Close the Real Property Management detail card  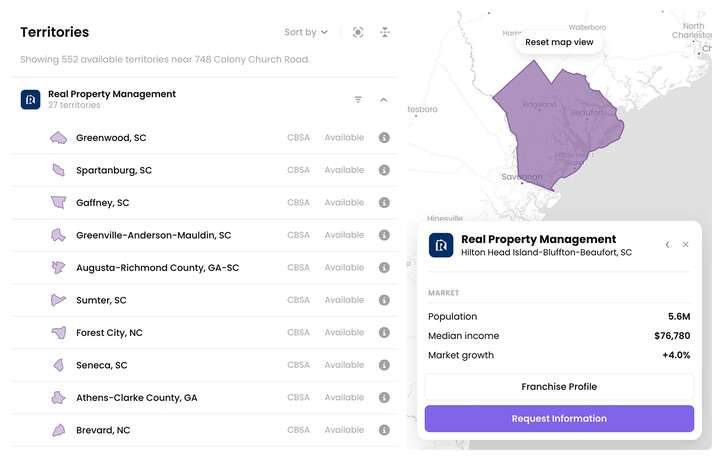click(x=685, y=245)
